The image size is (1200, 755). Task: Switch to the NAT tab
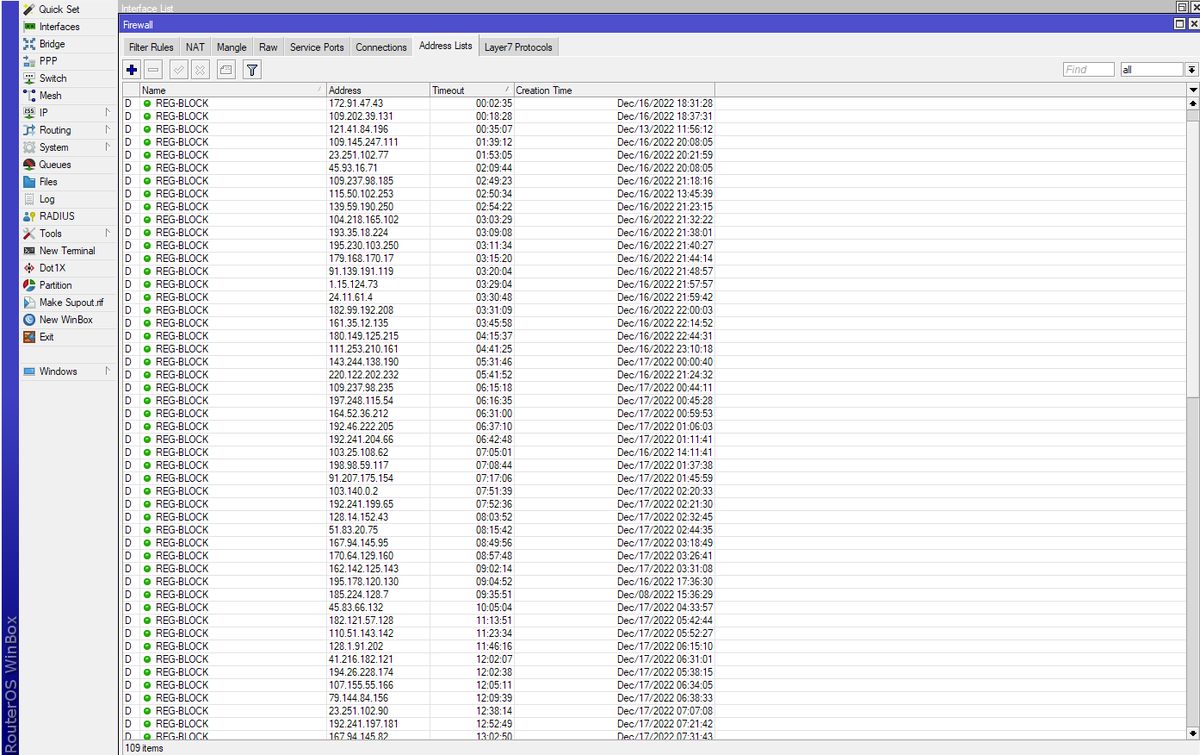tap(195, 47)
